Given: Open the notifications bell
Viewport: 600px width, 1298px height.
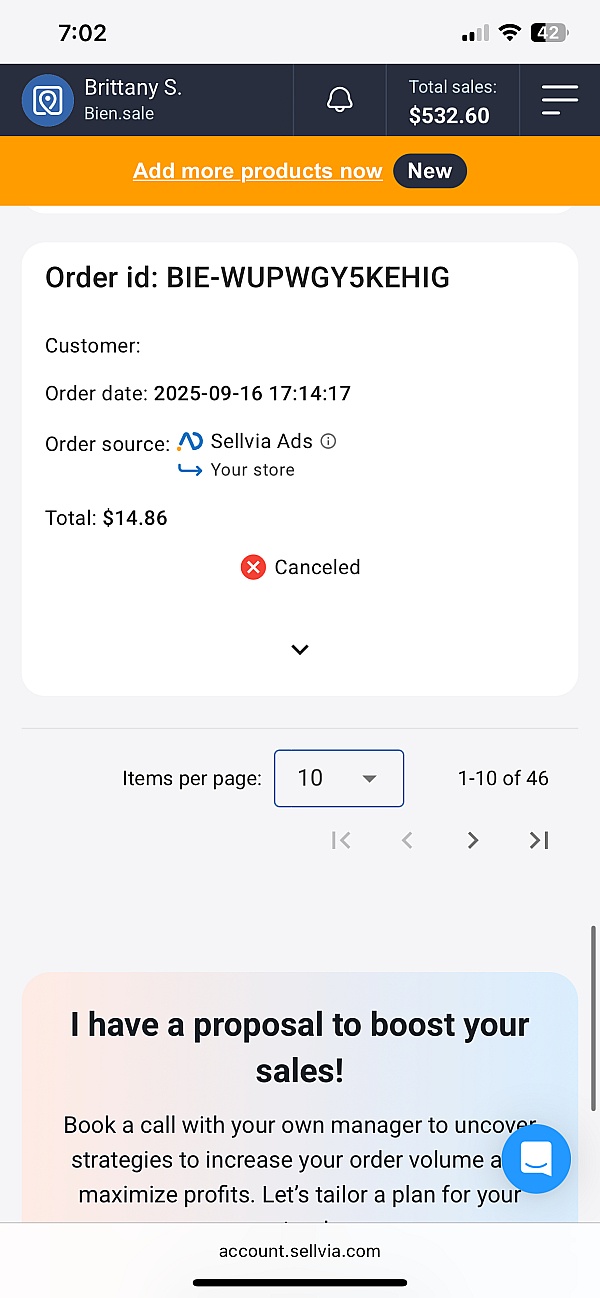Looking at the screenshot, I should (340, 100).
